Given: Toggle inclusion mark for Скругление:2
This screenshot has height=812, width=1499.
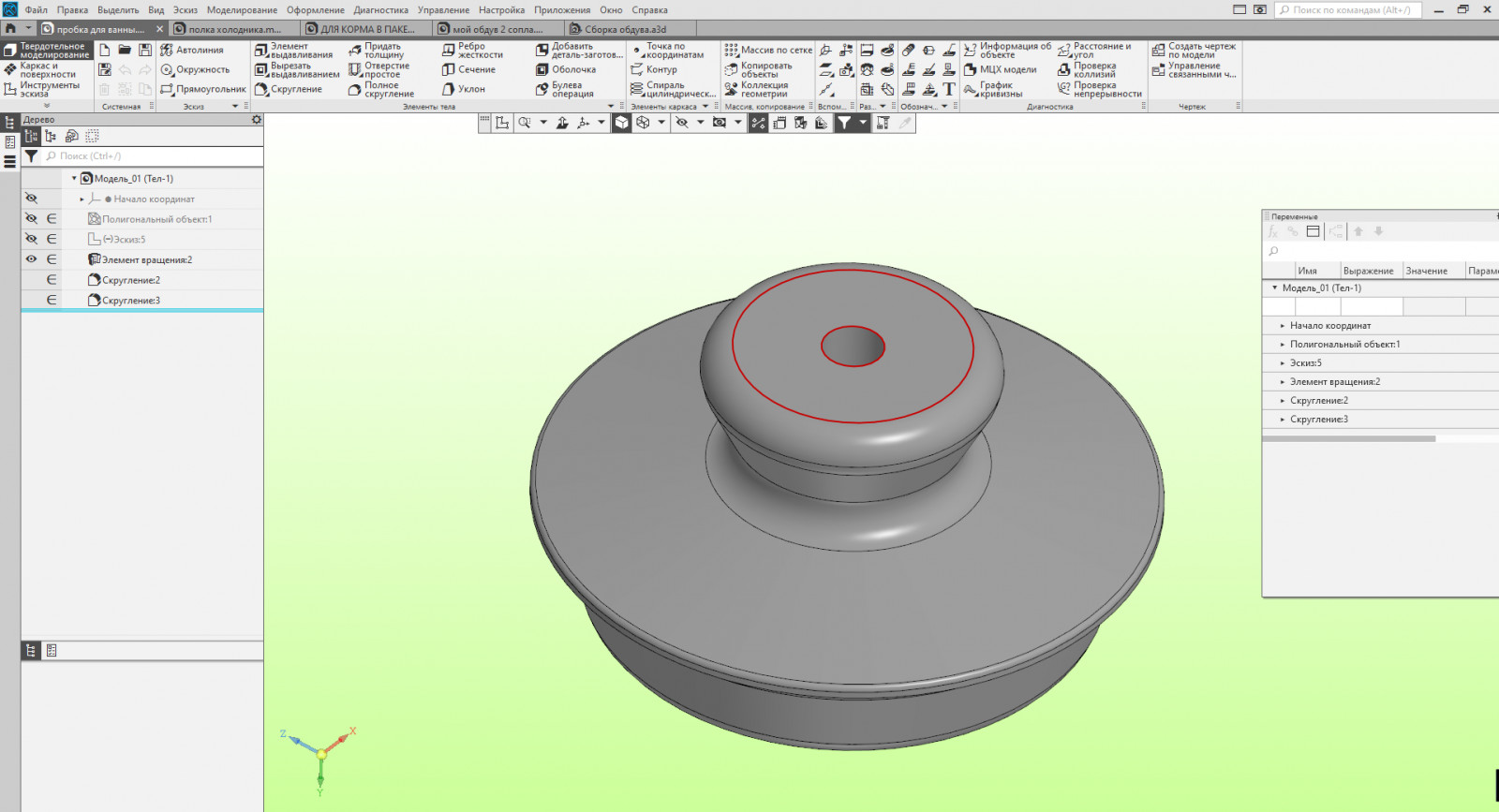Looking at the screenshot, I should pyautogui.click(x=52, y=280).
